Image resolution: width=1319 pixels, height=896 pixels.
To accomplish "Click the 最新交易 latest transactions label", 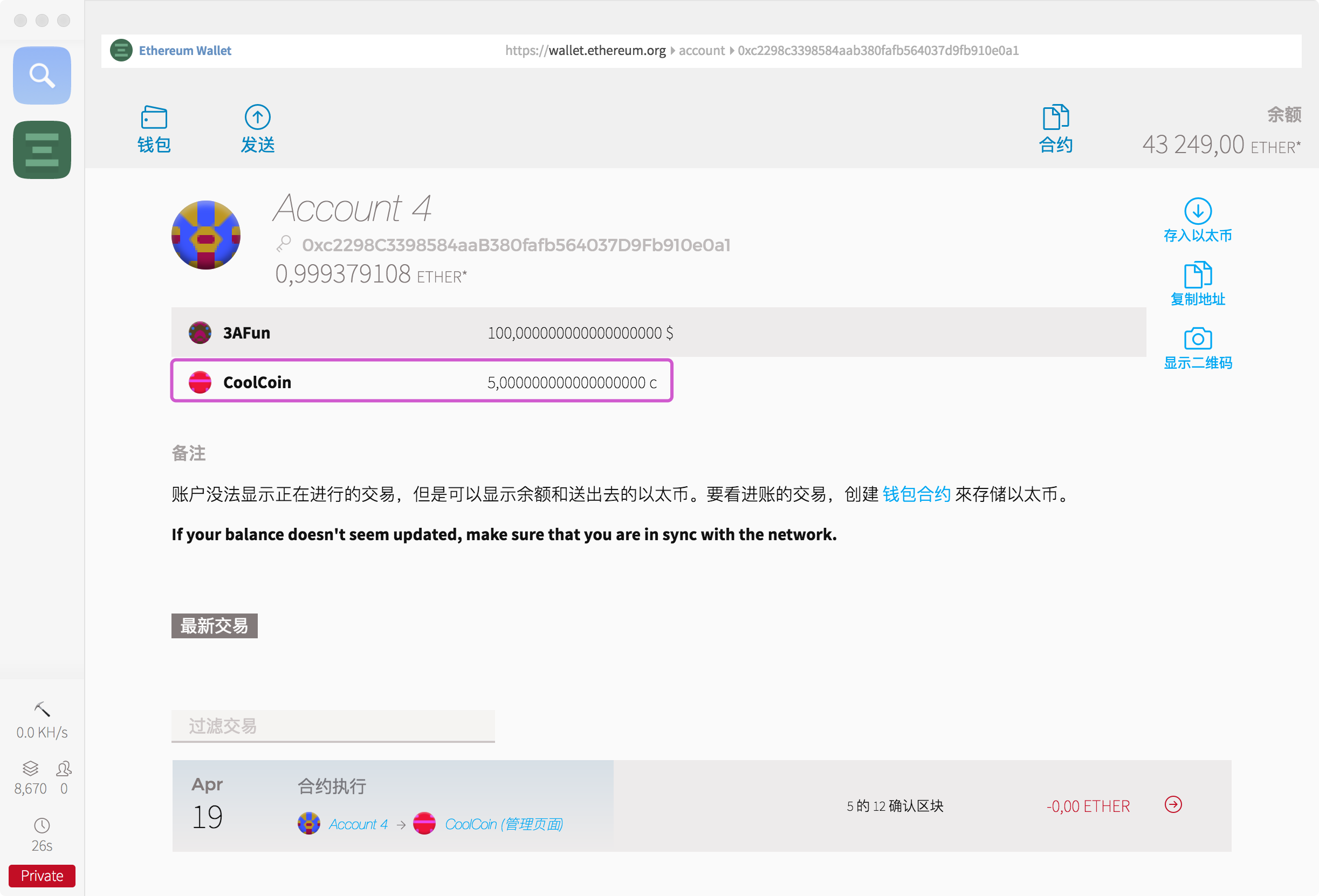I will (215, 626).
